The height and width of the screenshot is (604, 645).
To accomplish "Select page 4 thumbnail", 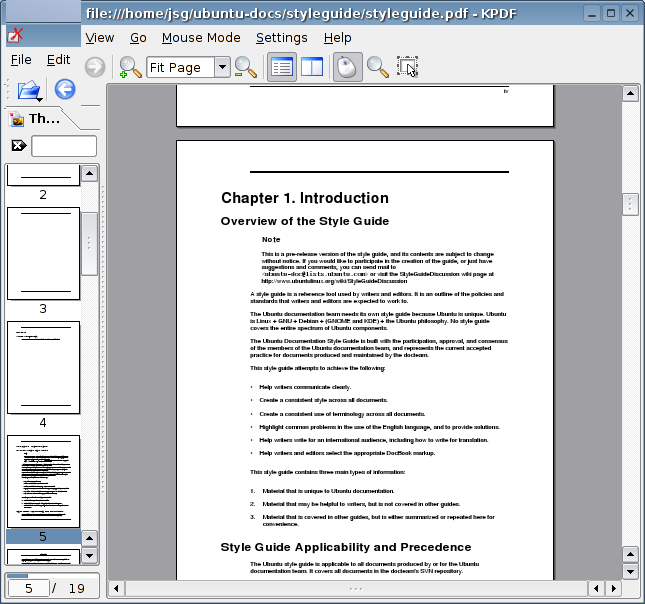I will [43, 367].
